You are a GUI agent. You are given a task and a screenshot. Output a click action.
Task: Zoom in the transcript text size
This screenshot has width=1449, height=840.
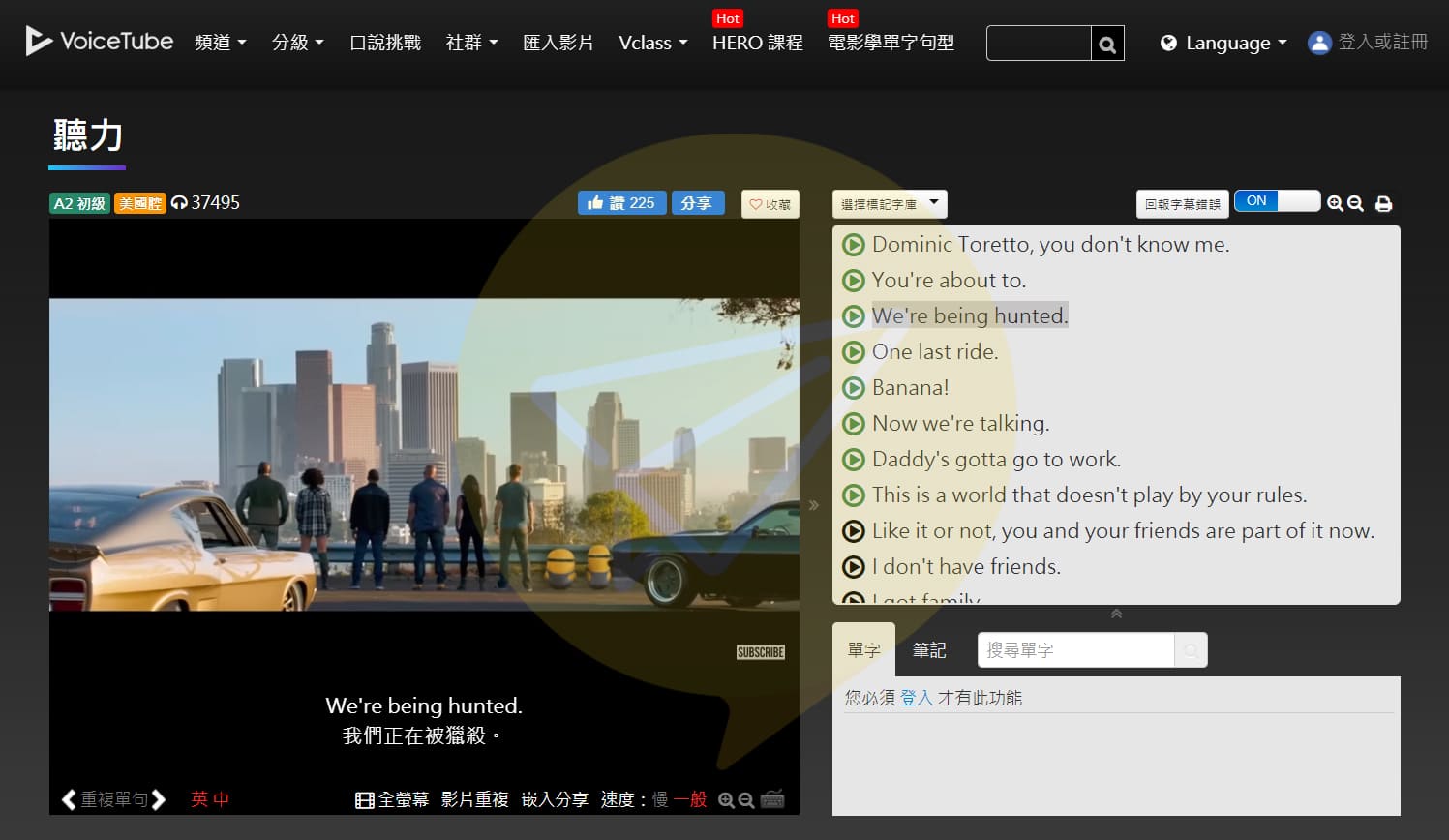click(x=1335, y=204)
